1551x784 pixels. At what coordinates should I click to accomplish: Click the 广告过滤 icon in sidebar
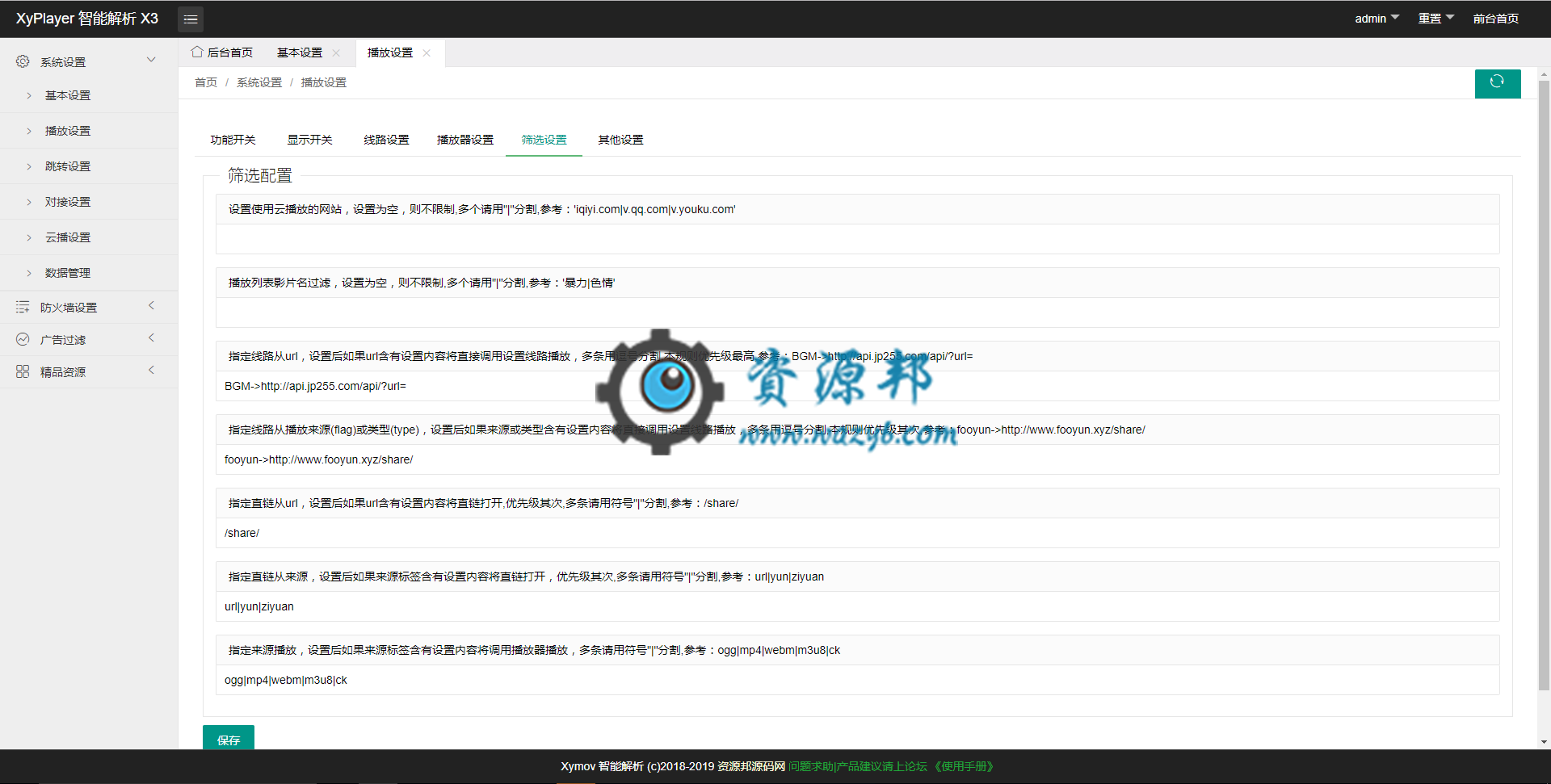[x=23, y=339]
